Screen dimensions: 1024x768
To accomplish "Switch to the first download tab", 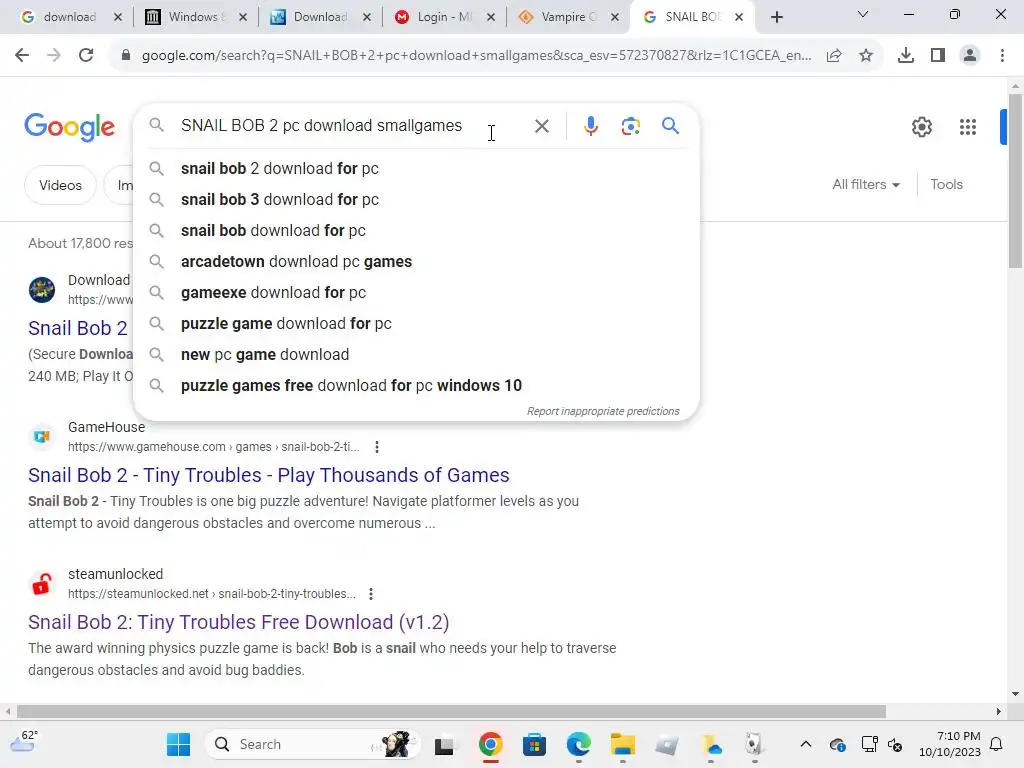I will 69,17.
